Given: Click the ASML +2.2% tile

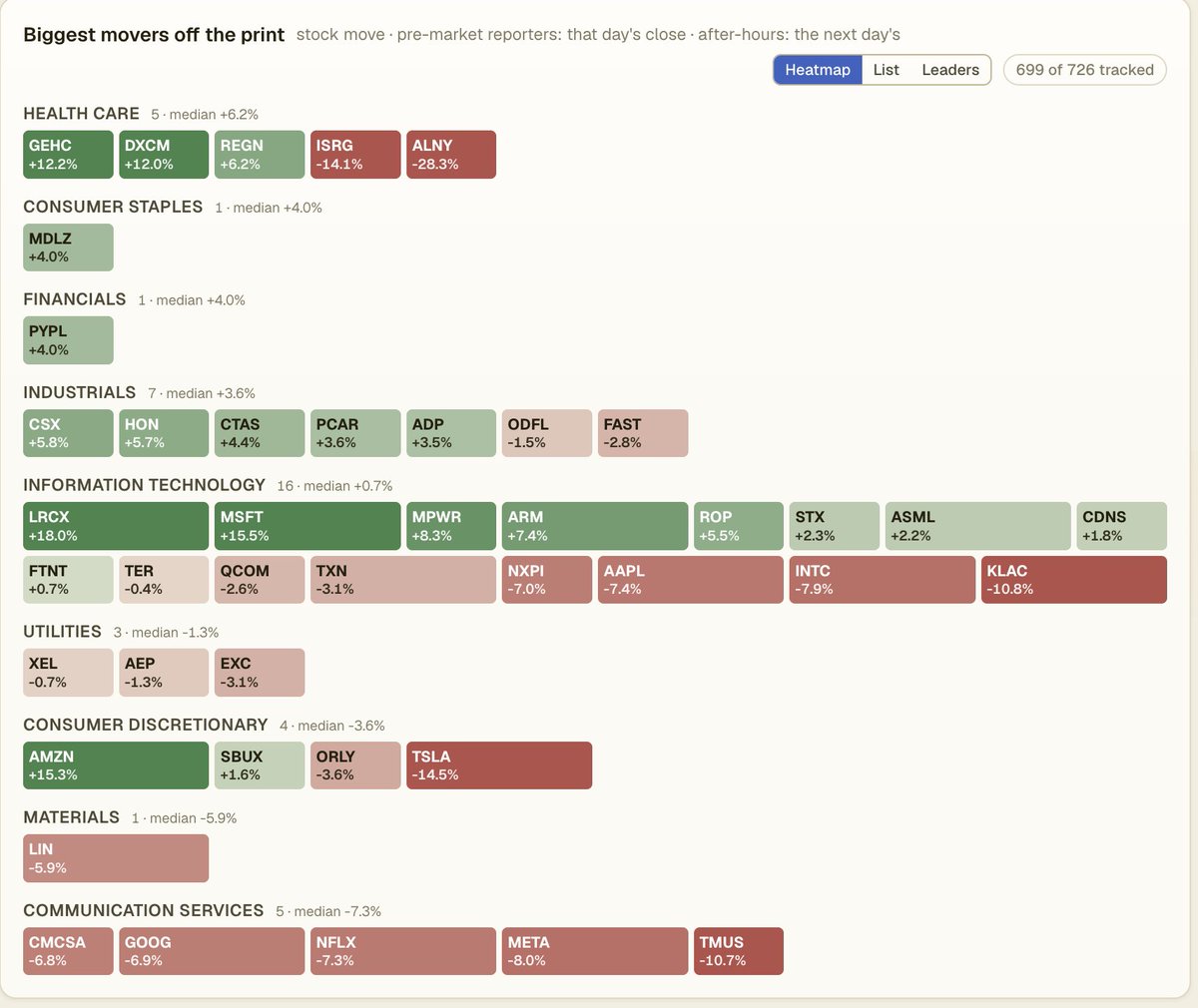Looking at the screenshot, I should click(x=978, y=526).
